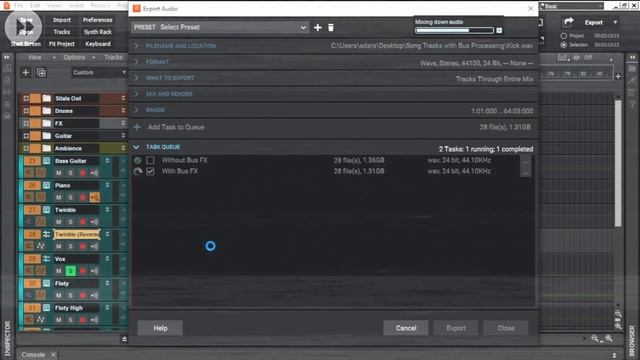Screen dimensions: 640x360
Task: Solo the Twinkle track
Action: (x=71, y=222)
